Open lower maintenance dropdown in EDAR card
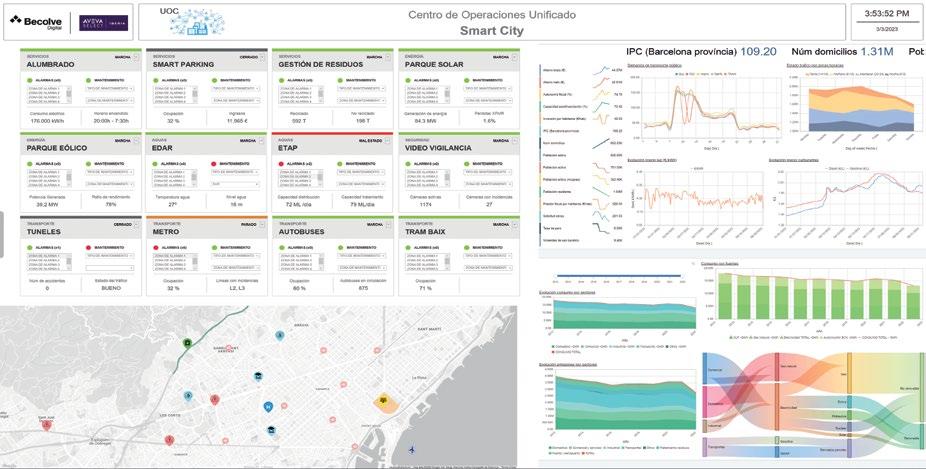Image resolution: width=926 pixels, height=469 pixels. pyautogui.click(x=236, y=185)
